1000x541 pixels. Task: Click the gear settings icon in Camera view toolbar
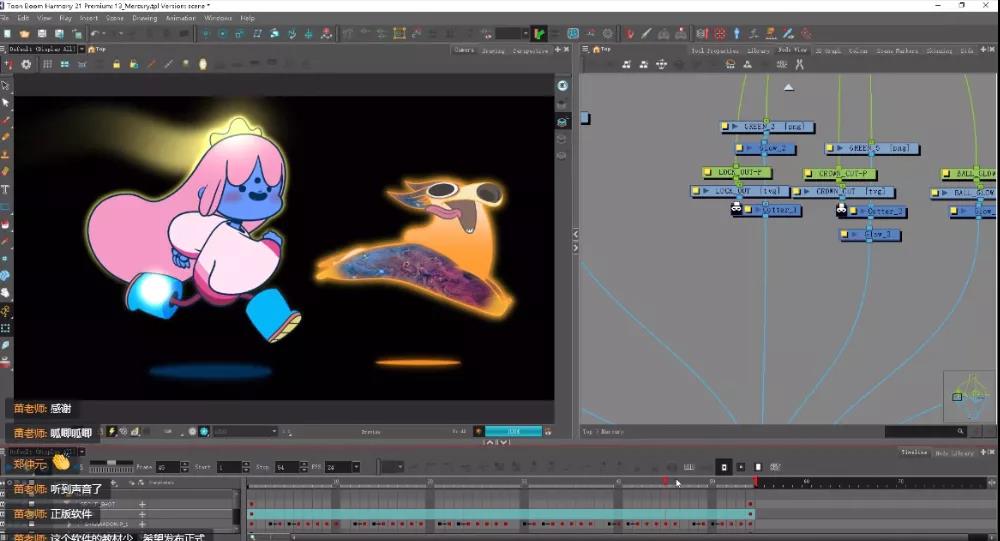tap(26, 64)
